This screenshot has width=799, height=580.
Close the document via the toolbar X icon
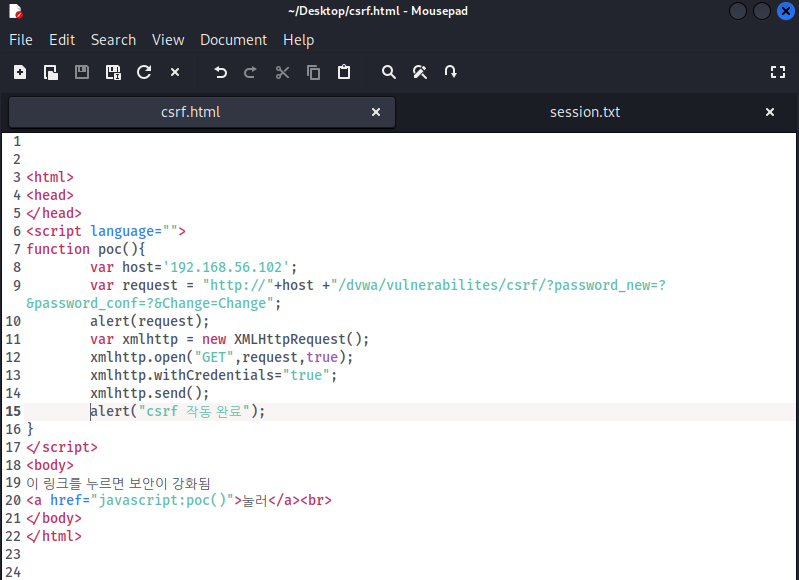tap(175, 72)
